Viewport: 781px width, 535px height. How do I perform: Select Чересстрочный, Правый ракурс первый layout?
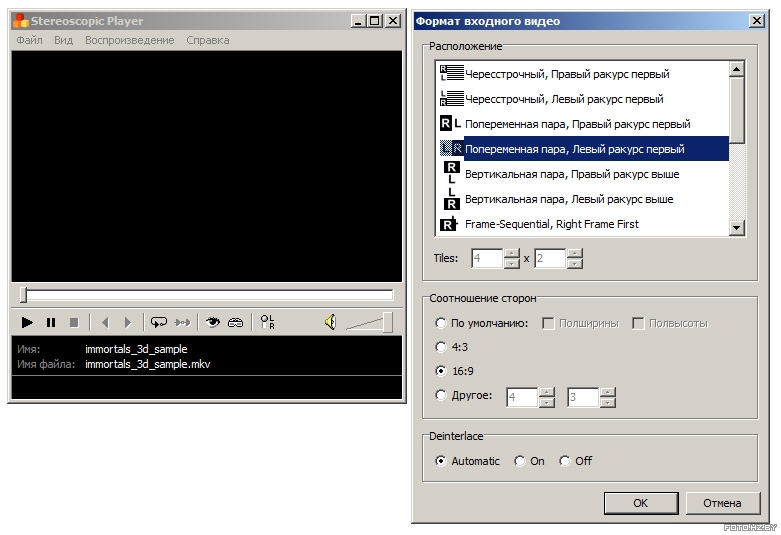[x=582, y=74]
